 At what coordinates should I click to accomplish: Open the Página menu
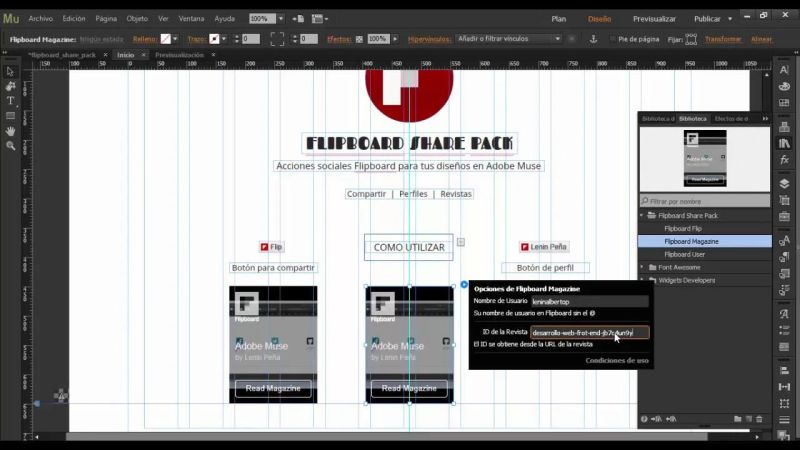tap(106, 18)
